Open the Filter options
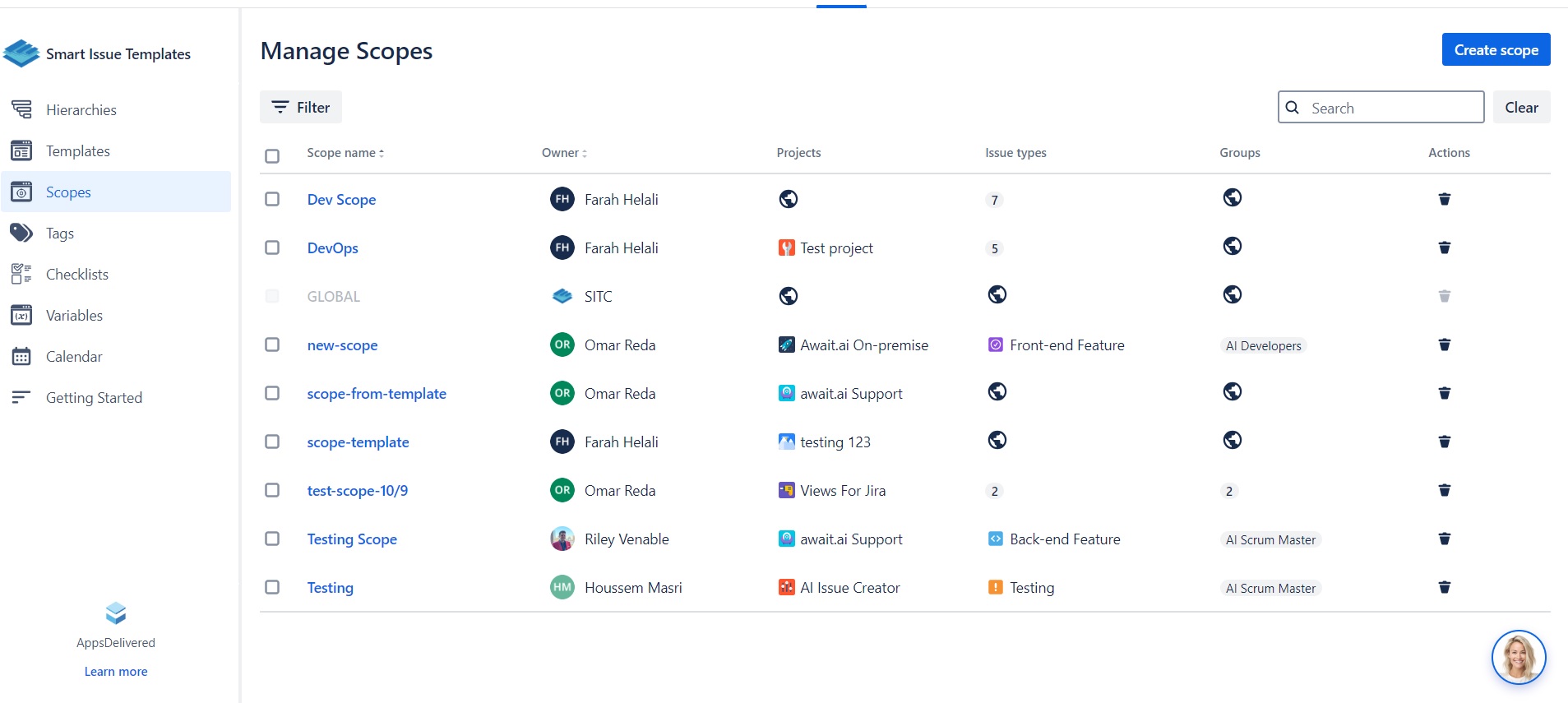This screenshot has width=1568, height=703. click(301, 107)
